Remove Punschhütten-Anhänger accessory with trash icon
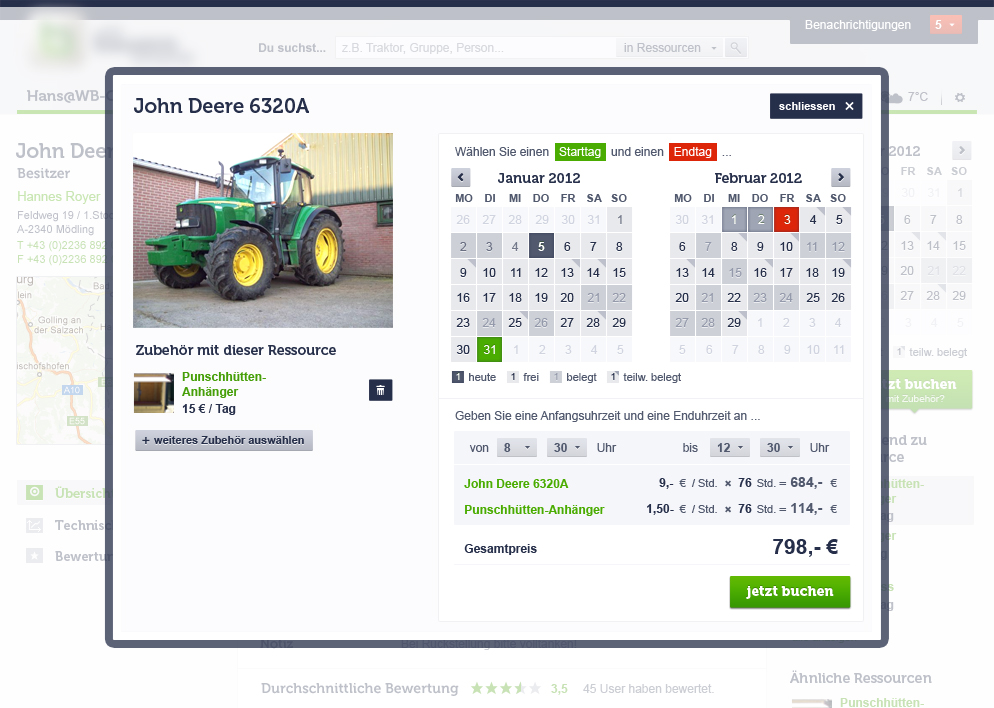This screenshot has height=708, width=994. click(x=380, y=390)
